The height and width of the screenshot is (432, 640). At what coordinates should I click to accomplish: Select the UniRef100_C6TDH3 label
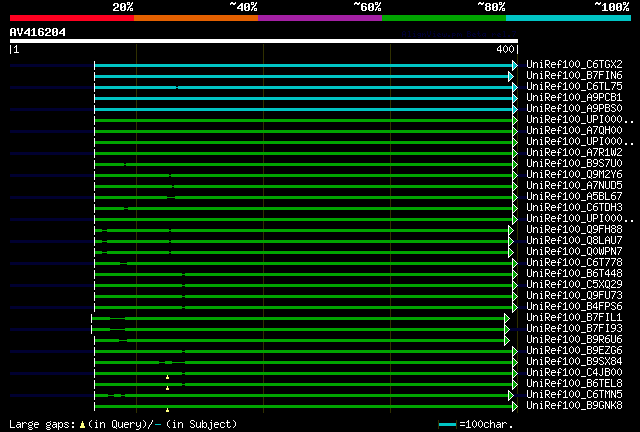[x=574, y=208]
